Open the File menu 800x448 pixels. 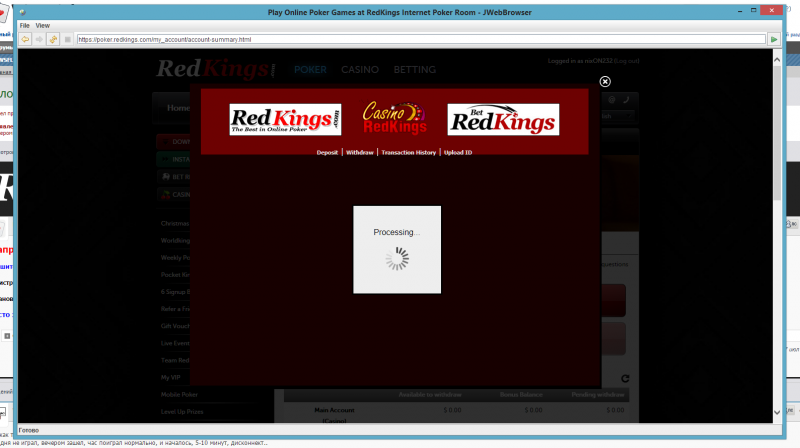(24, 26)
